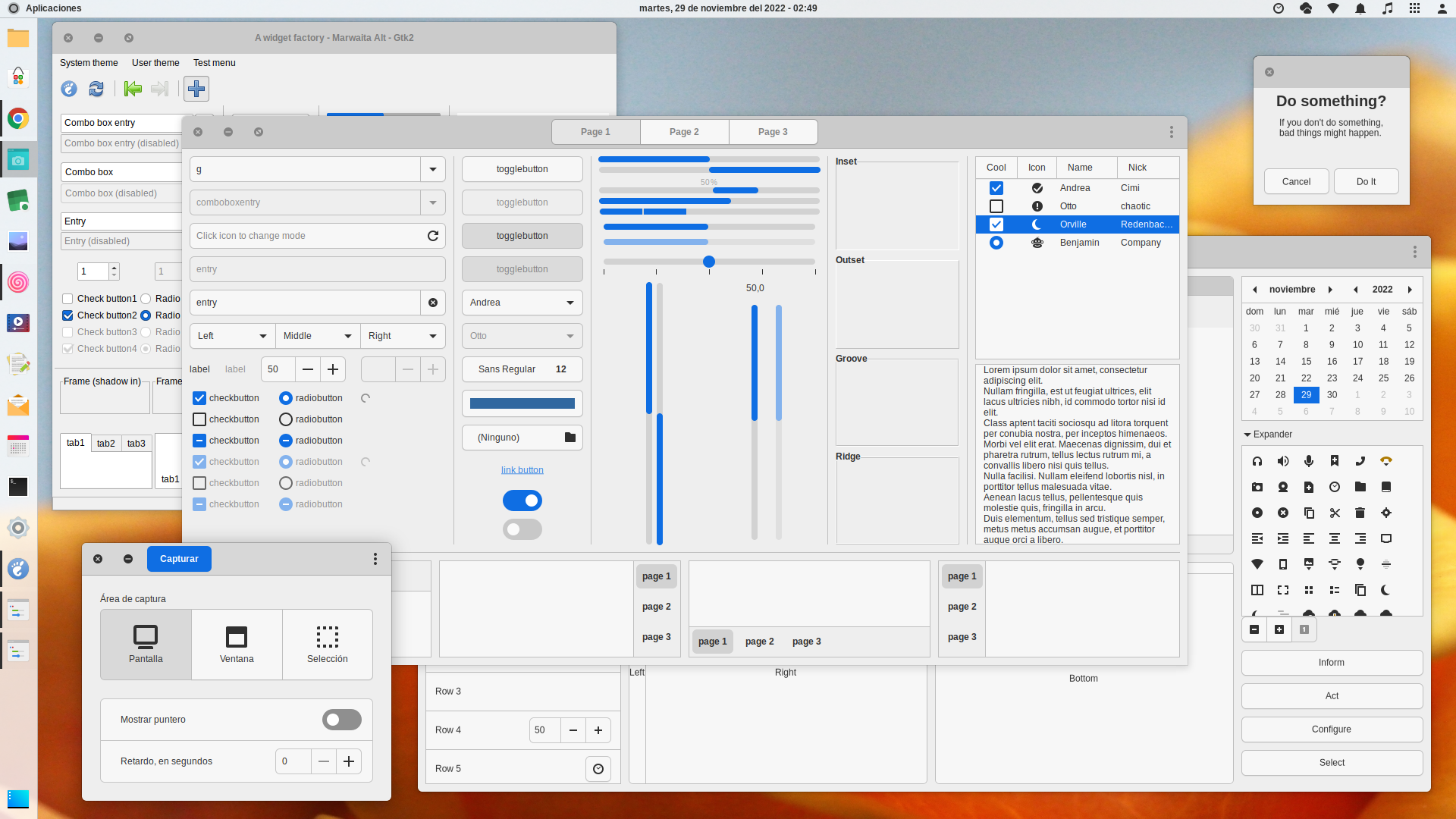Uncheck Check button2
The height and width of the screenshot is (819, 1456).
point(67,315)
